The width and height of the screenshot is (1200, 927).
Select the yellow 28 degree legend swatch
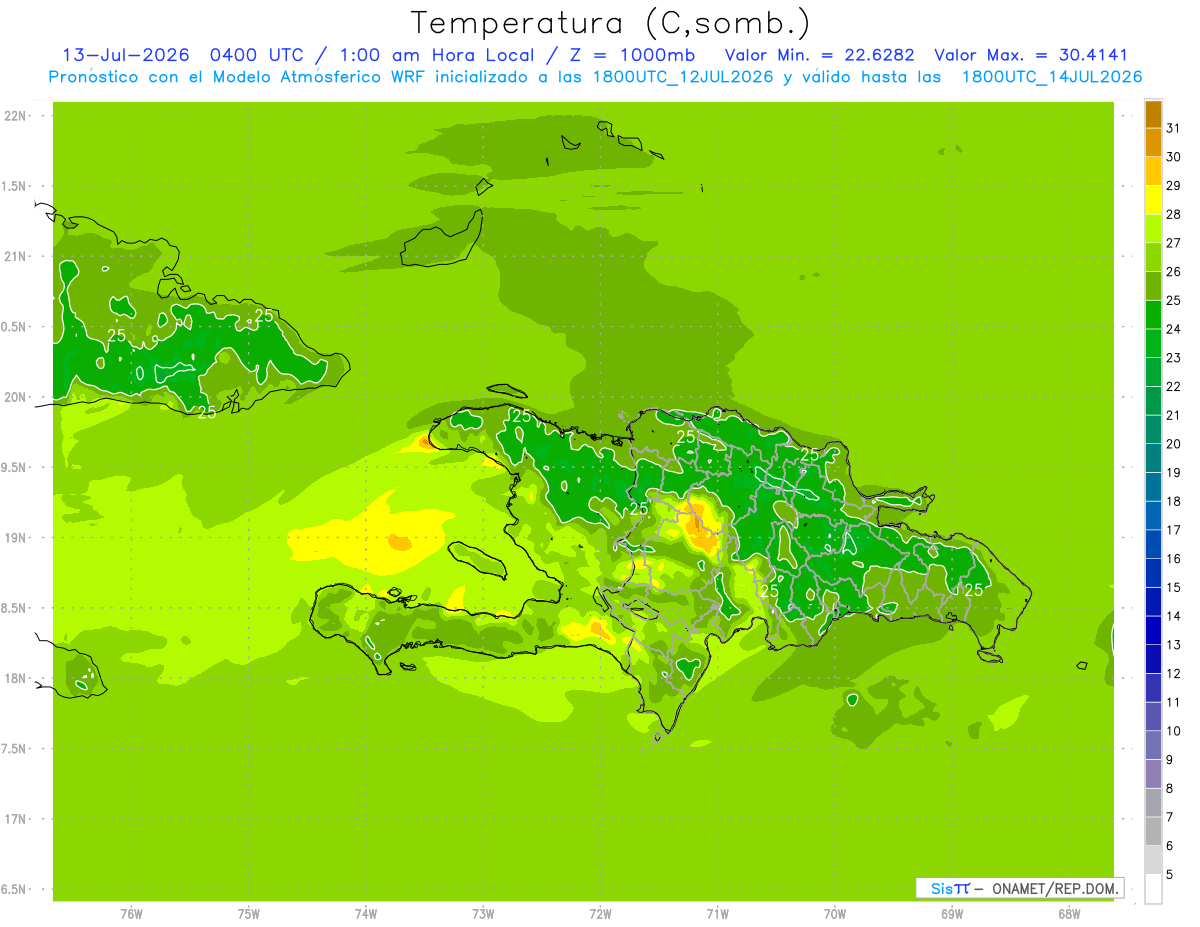1153,200
